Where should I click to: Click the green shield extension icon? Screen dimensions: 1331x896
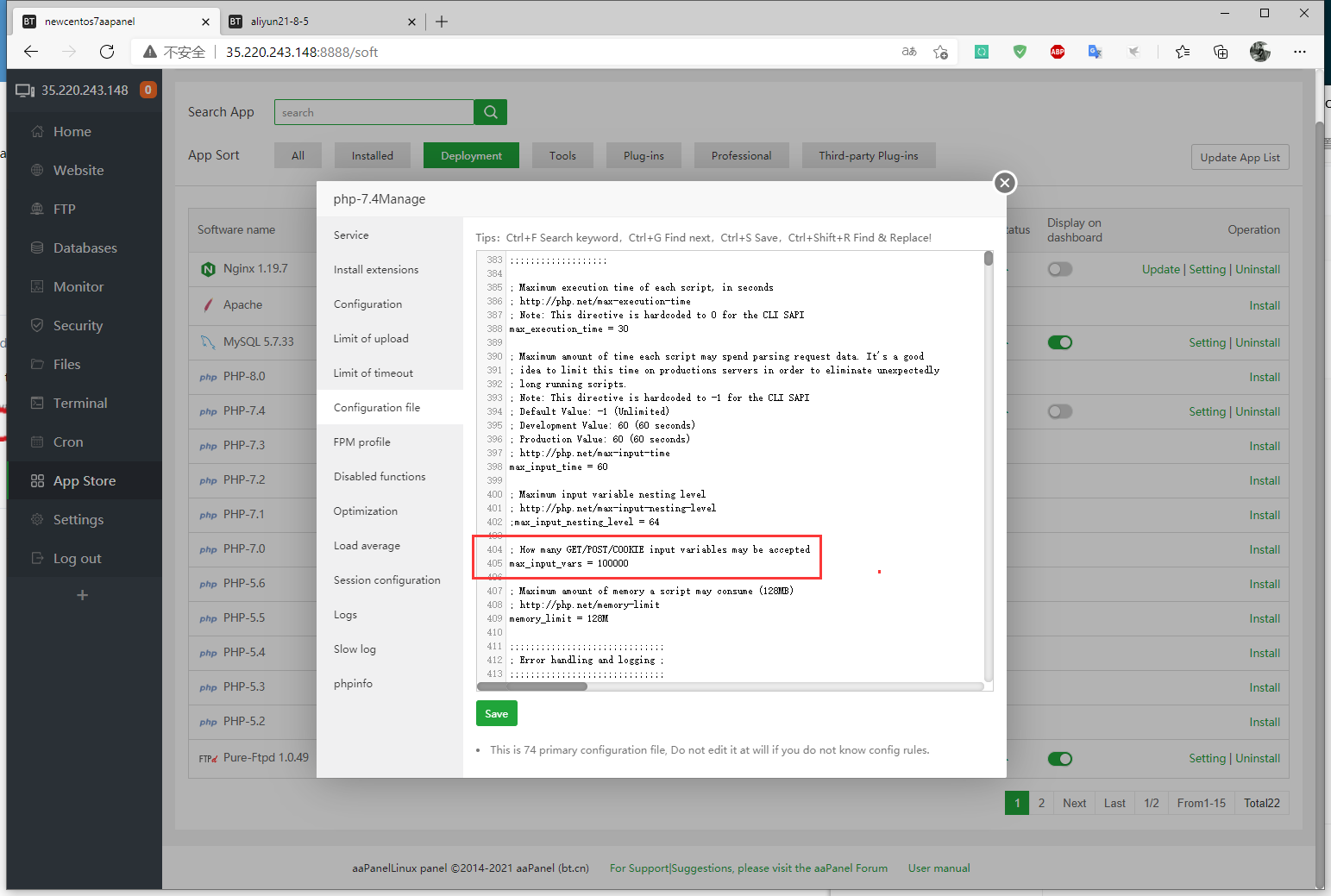click(x=1020, y=52)
